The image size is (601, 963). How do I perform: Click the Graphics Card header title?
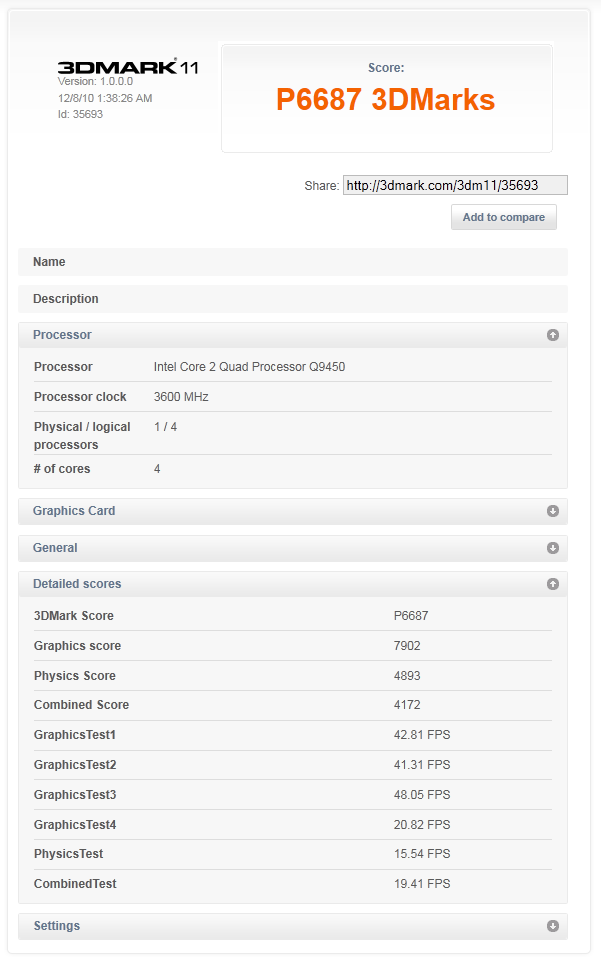click(74, 511)
